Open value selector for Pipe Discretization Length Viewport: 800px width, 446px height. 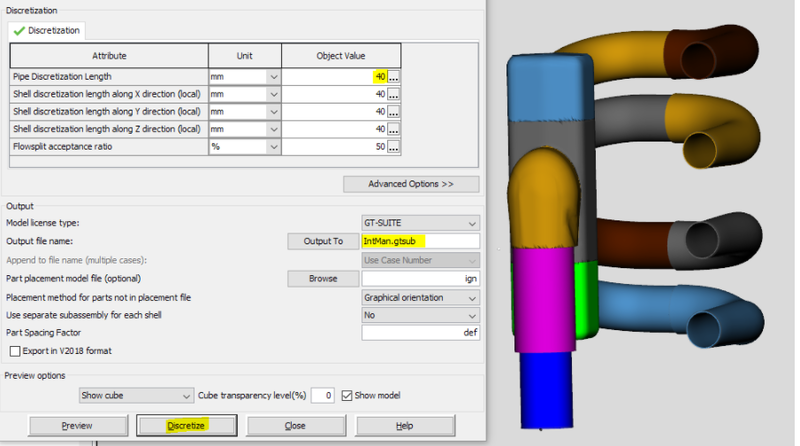pos(393,77)
